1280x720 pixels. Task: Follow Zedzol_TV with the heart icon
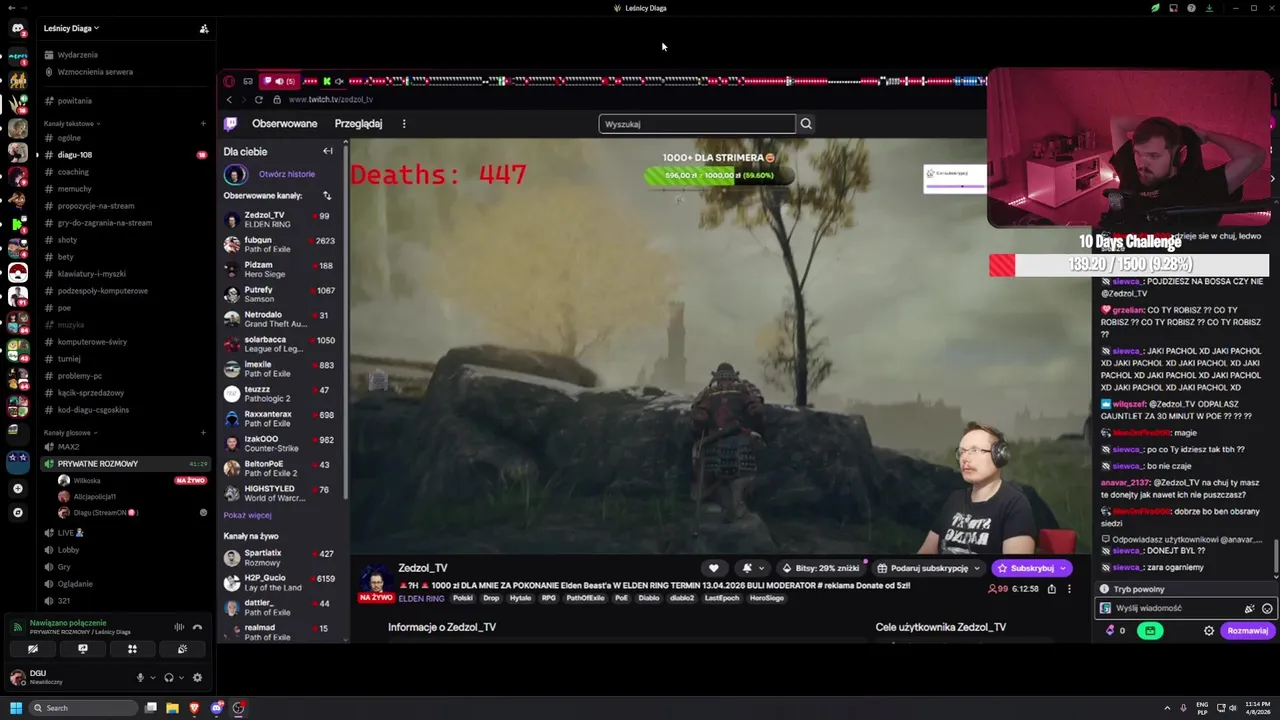point(713,568)
